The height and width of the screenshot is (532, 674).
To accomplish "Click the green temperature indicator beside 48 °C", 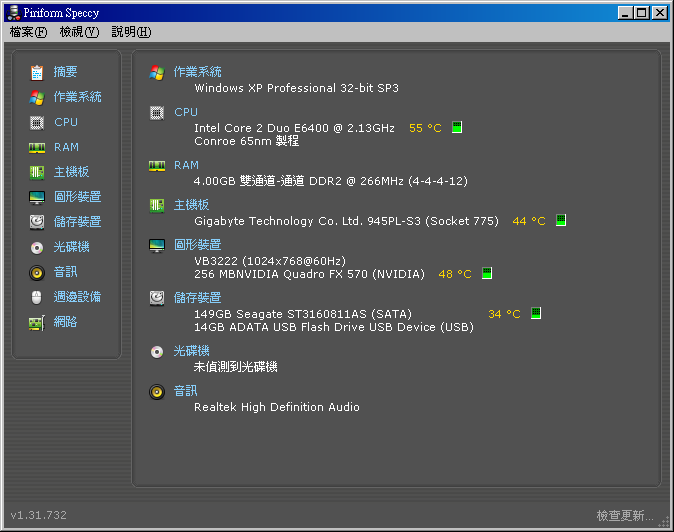I will (487, 273).
